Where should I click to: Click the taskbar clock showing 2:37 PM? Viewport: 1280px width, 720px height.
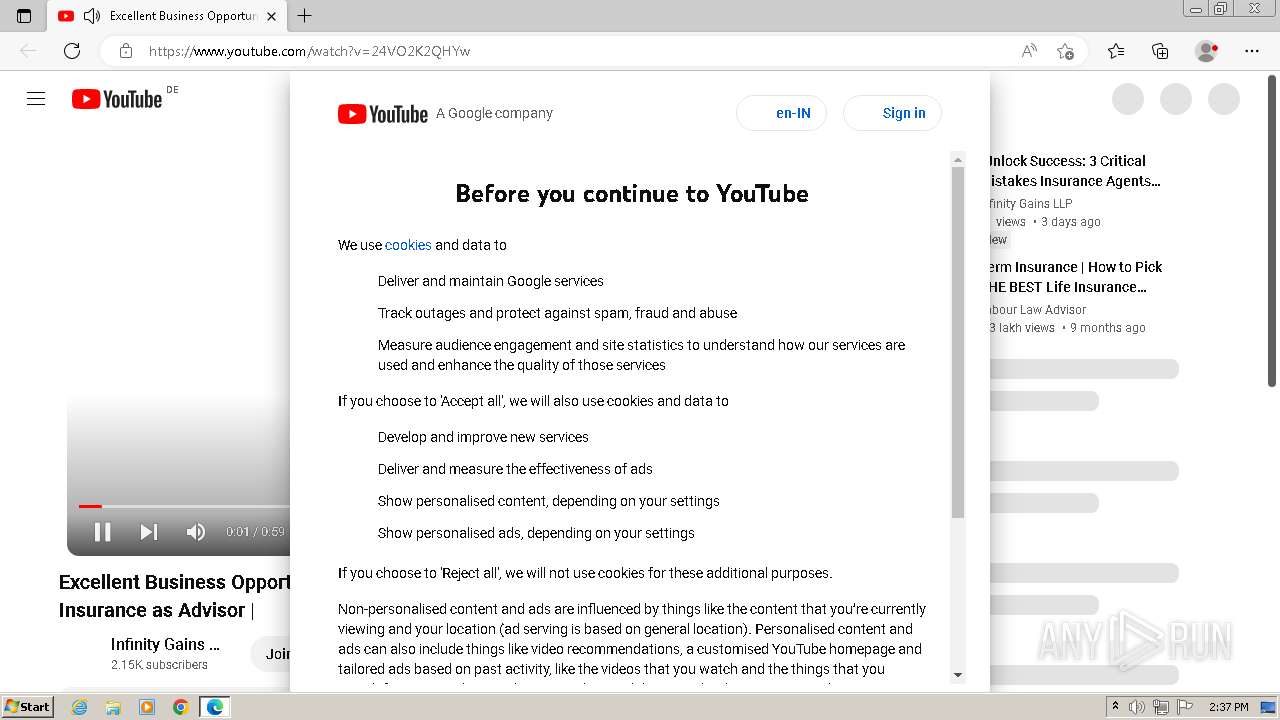pos(1229,707)
